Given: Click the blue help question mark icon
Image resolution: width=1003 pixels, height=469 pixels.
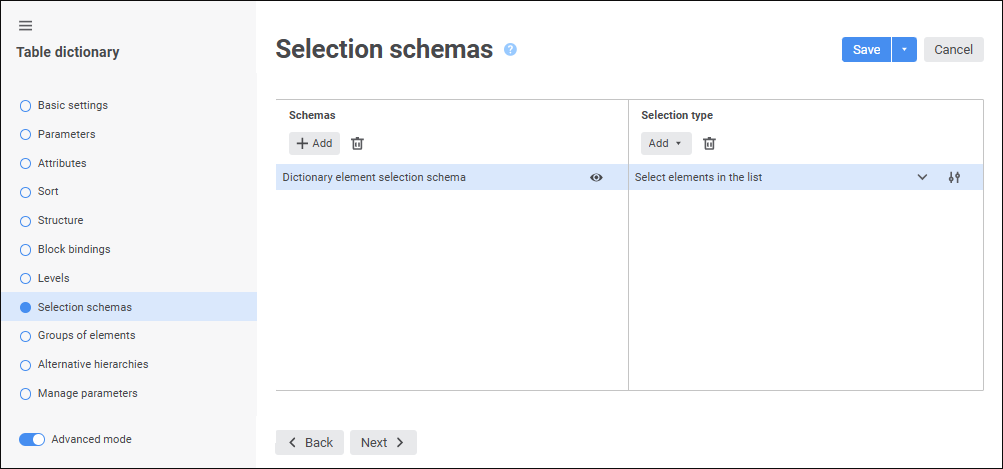Looking at the screenshot, I should pos(510,49).
